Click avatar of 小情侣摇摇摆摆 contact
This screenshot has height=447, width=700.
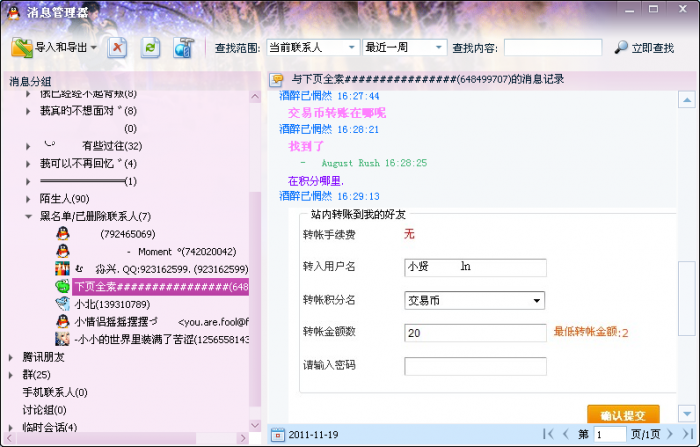click(x=63, y=322)
